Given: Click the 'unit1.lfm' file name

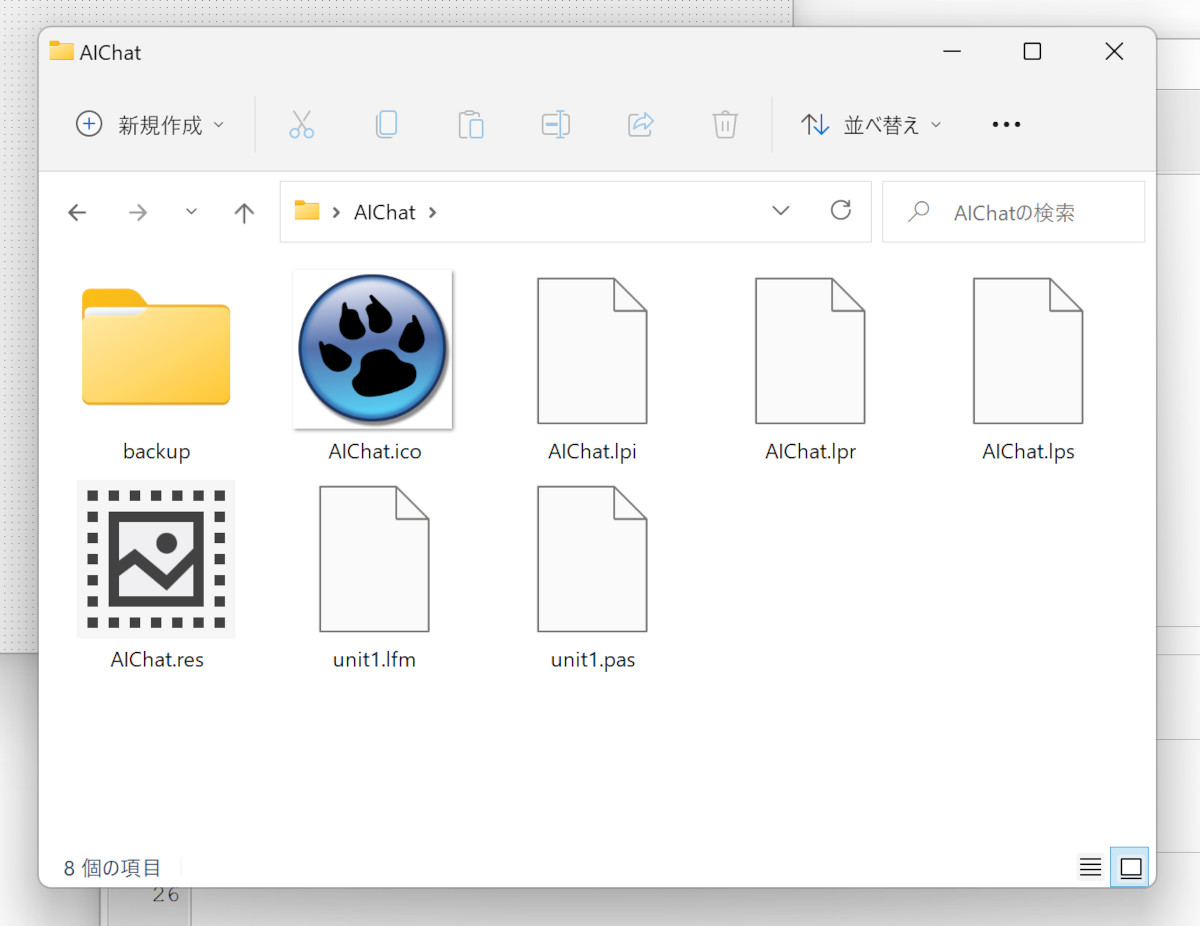Looking at the screenshot, I should (x=374, y=660).
